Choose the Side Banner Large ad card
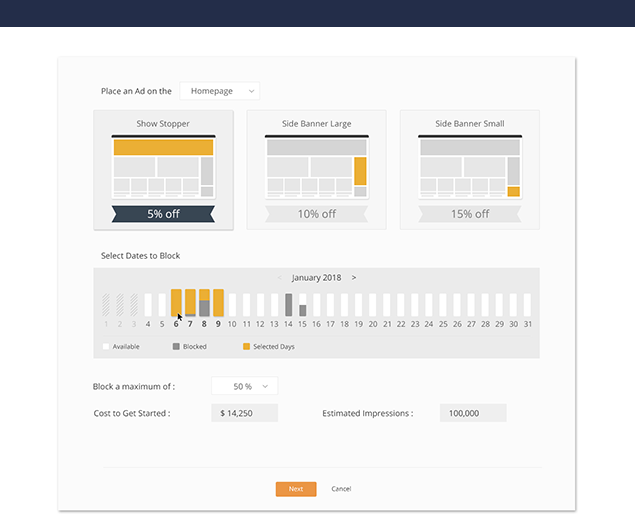The height and width of the screenshot is (532, 635). point(317,170)
